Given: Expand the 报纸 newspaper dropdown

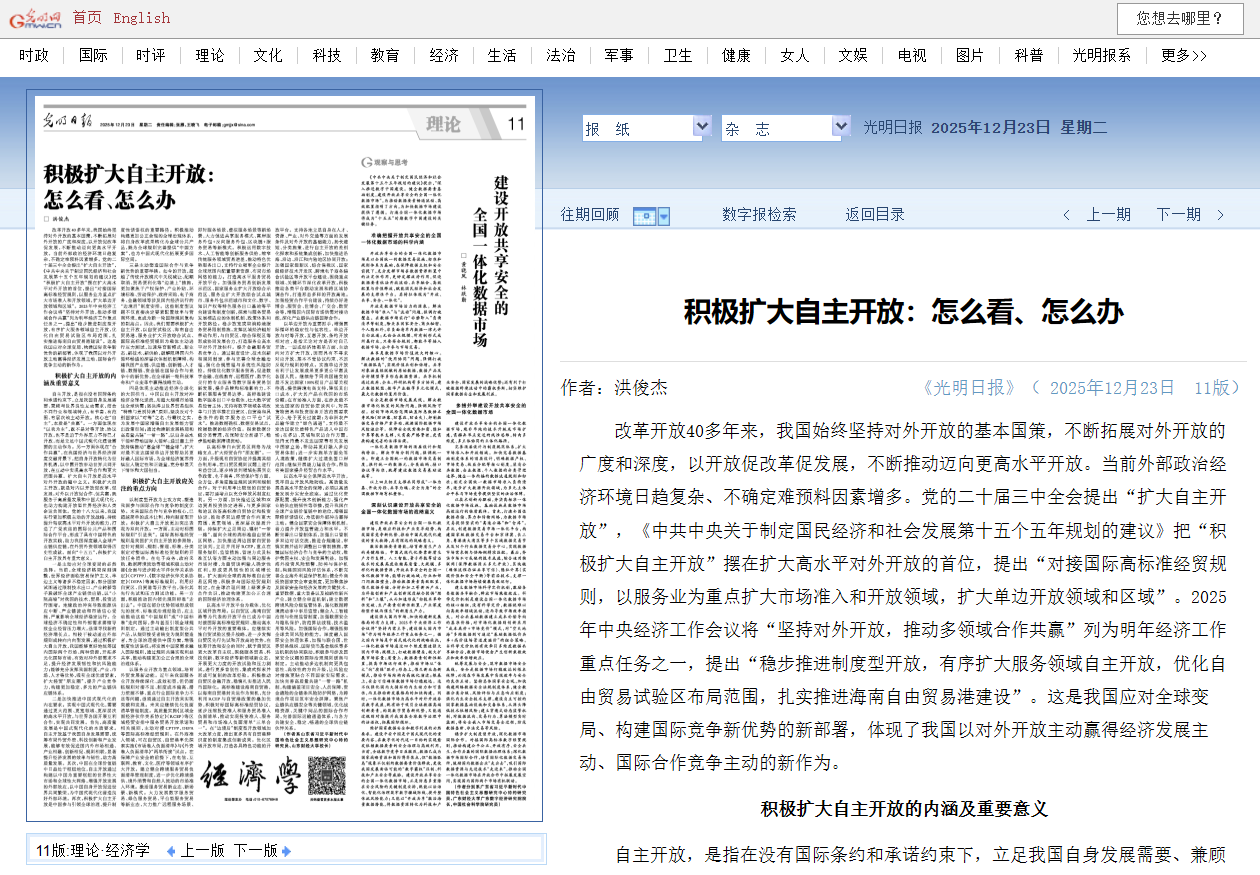Looking at the screenshot, I should 701,128.
